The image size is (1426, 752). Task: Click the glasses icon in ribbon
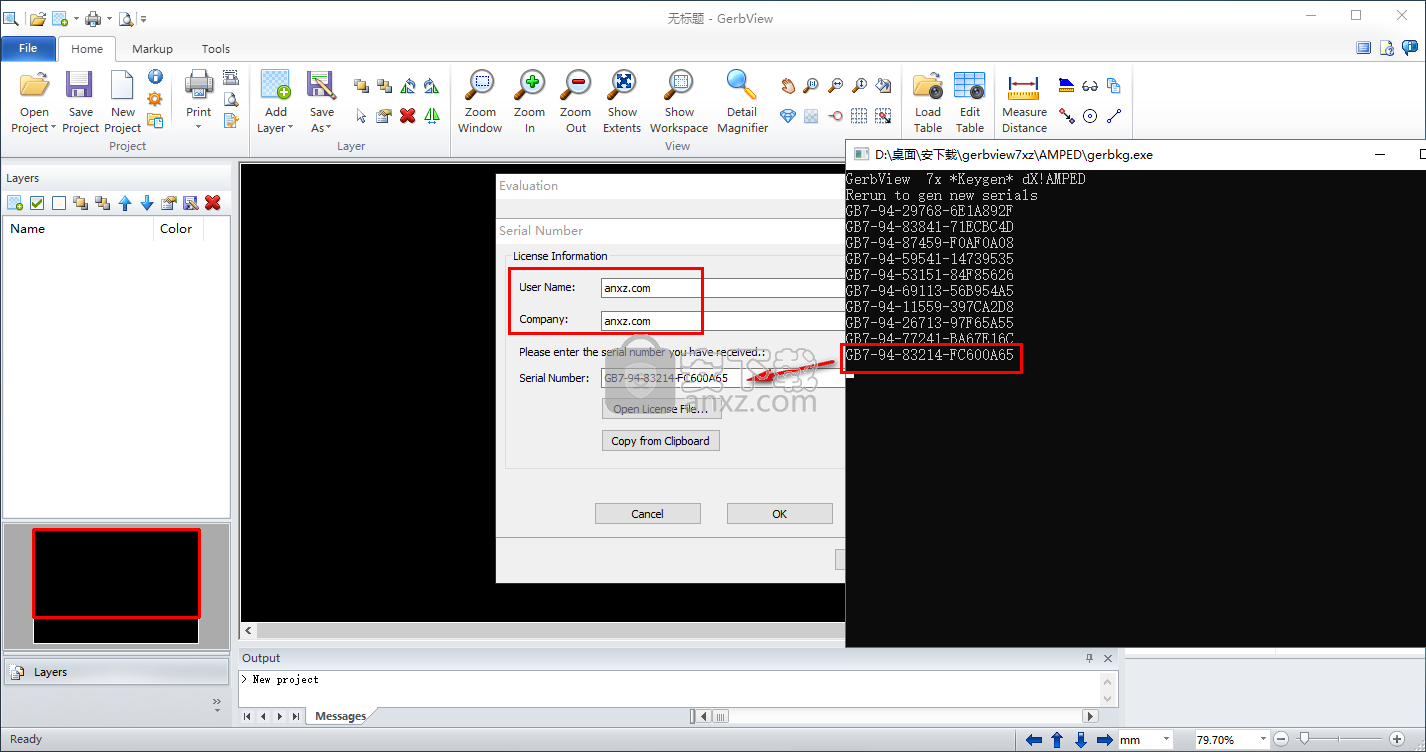coord(1090,86)
